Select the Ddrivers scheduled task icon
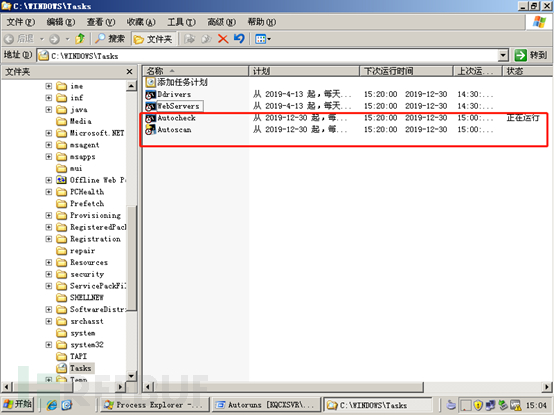554x415 pixels. click(x=151, y=94)
